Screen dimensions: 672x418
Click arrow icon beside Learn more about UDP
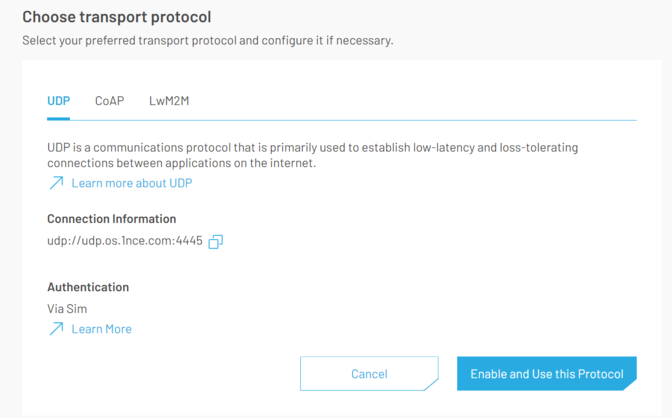(56, 183)
